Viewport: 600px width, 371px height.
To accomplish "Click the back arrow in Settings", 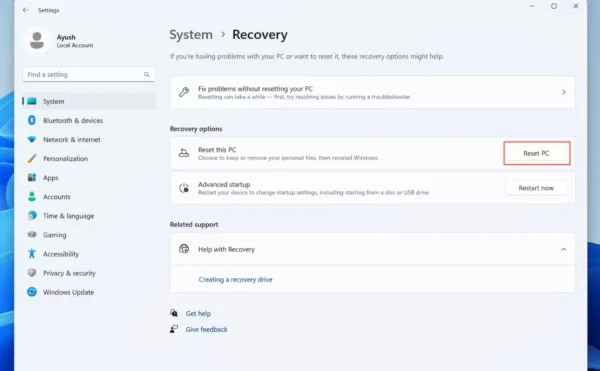I will click(26, 10).
